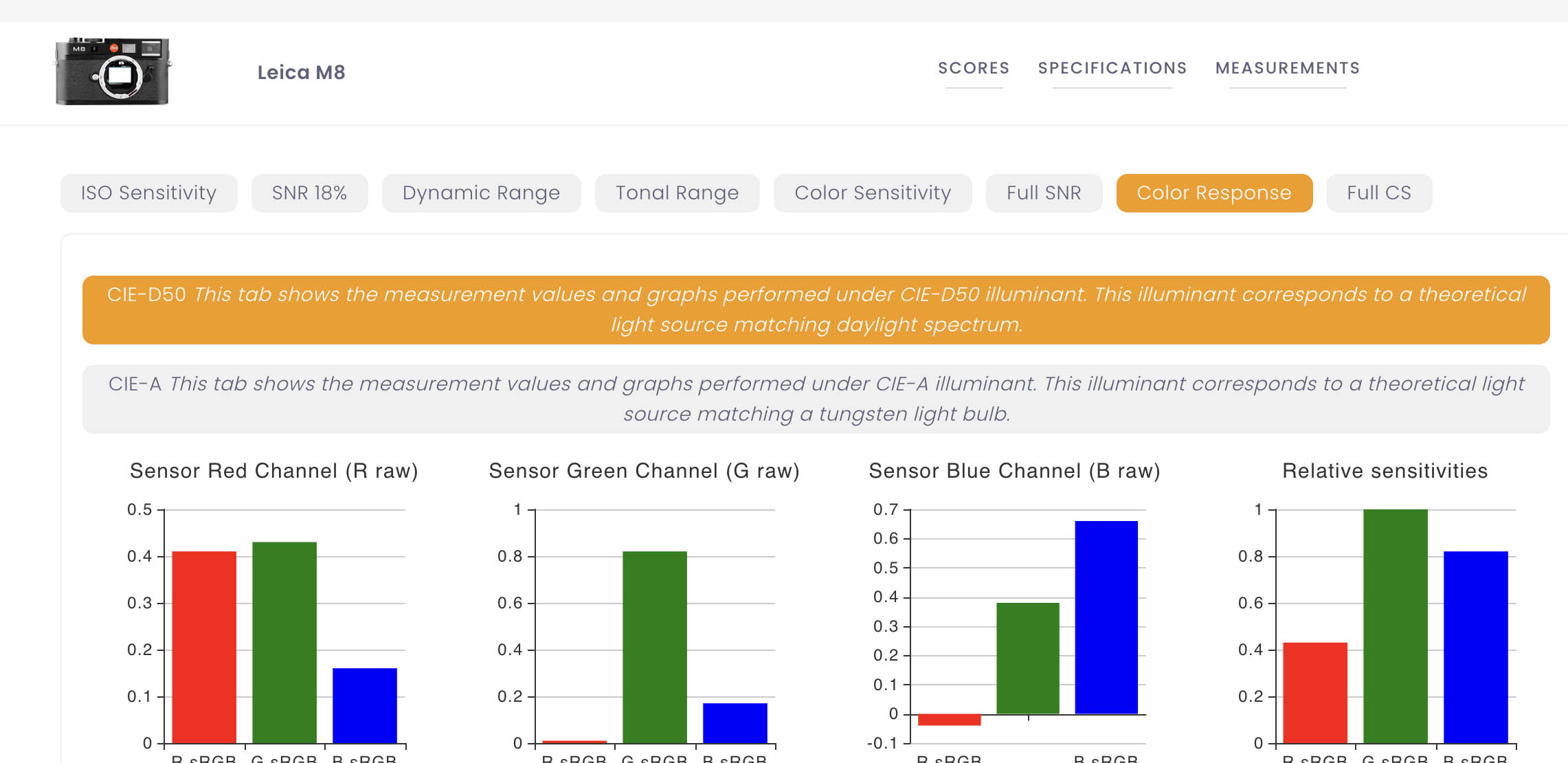Screen dimensions: 1568x763
Task: Click blue bar in Sensor Blue Channel chart
Action: pyautogui.click(x=1106, y=617)
